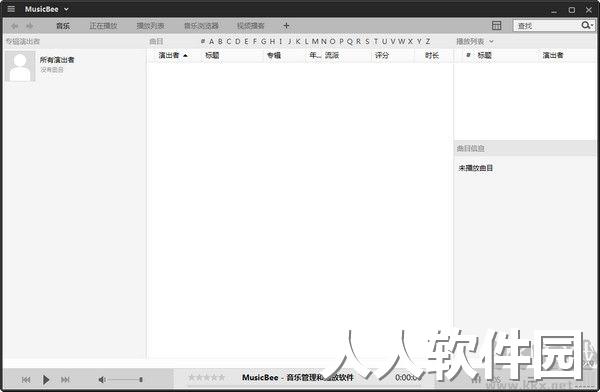This screenshot has width=600, height=392.
Task: Jump to letter M in alphabet bar
Action: coord(315,41)
